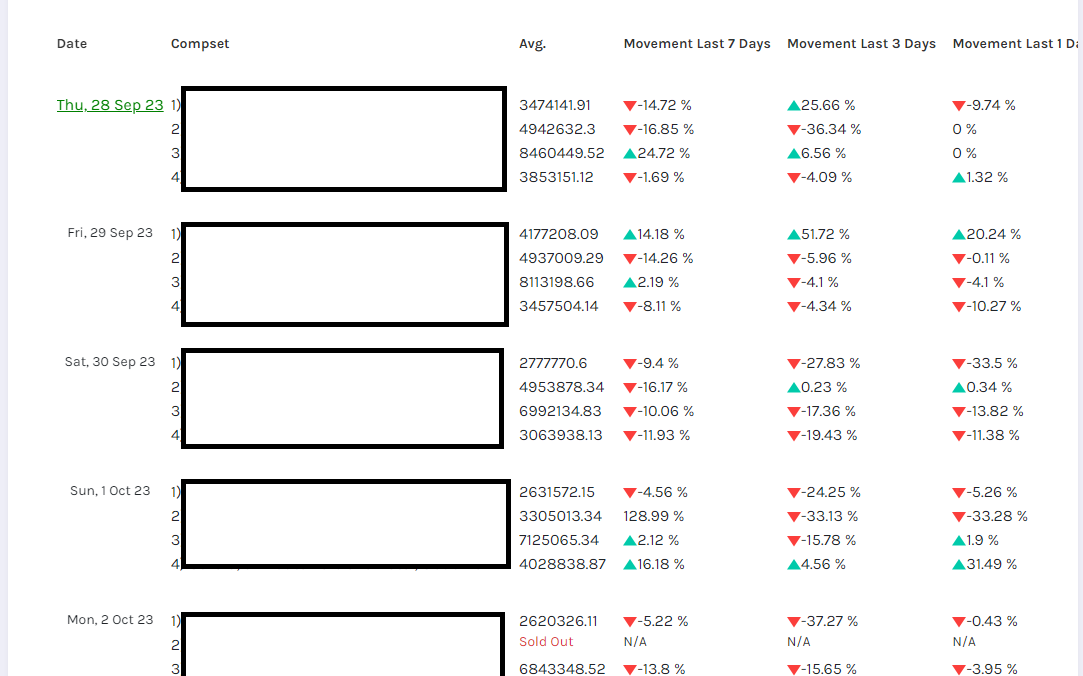This screenshot has height=676, width=1083.
Task: Click the Avg. column header
Action: pyautogui.click(x=533, y=44)
